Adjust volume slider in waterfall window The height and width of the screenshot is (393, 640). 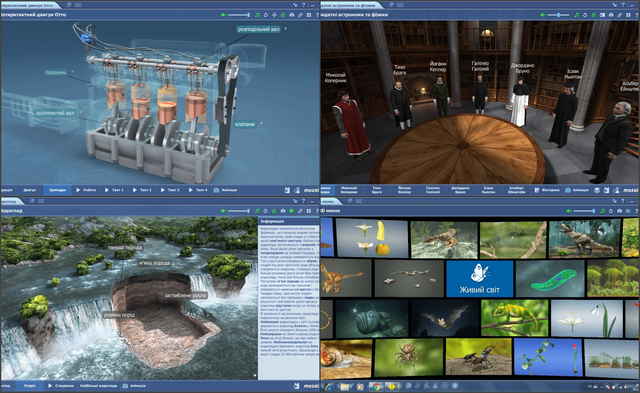click(x=239, y=211)
